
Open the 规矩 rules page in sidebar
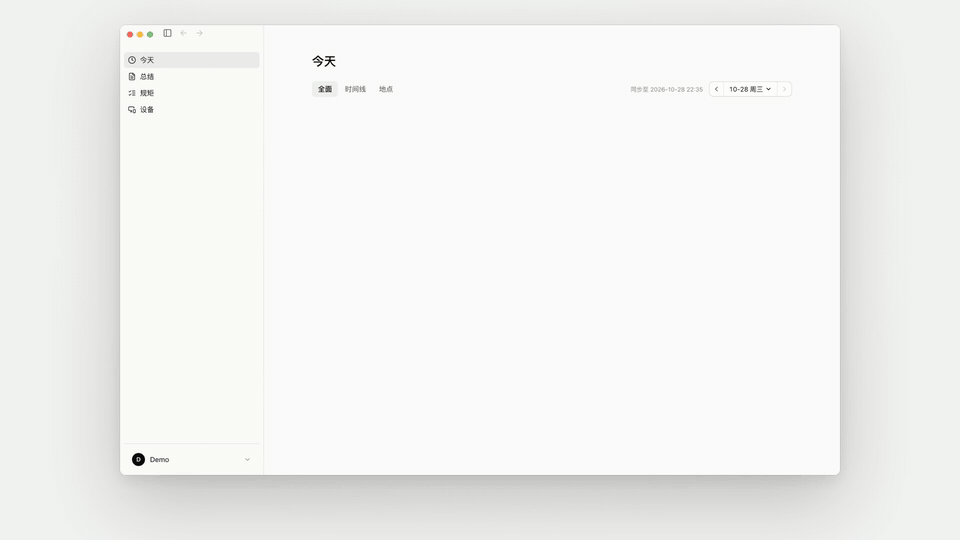point(192,93)
